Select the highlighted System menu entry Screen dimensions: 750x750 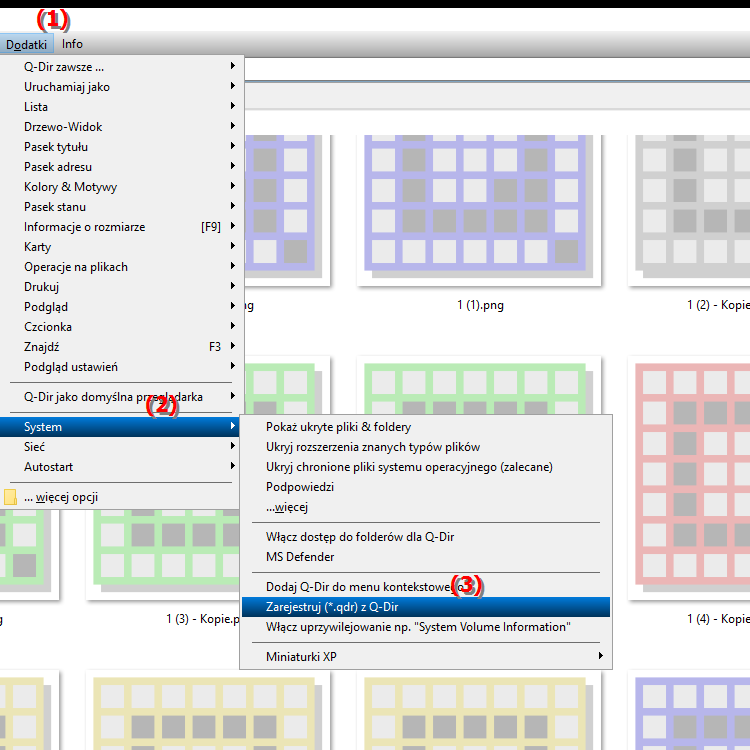(121, 427)
